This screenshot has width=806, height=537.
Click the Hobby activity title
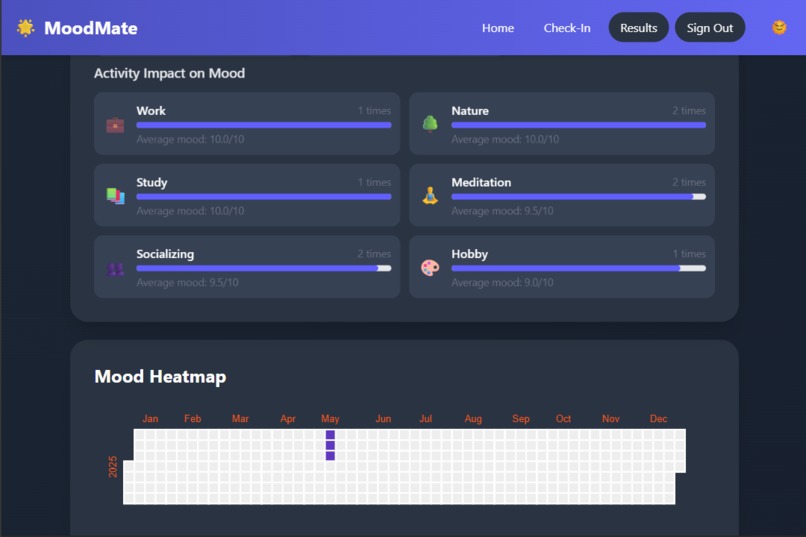click(x=469, y=254)
